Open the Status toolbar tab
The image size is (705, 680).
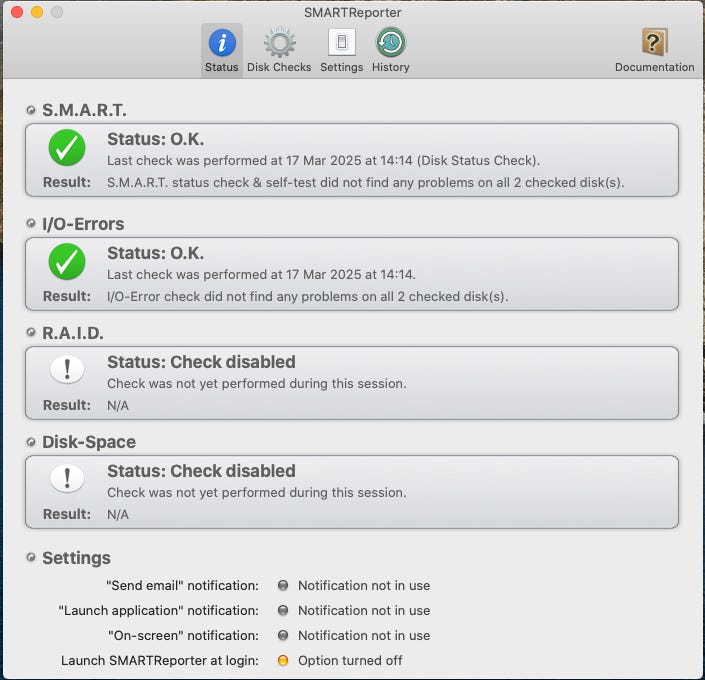222,50
